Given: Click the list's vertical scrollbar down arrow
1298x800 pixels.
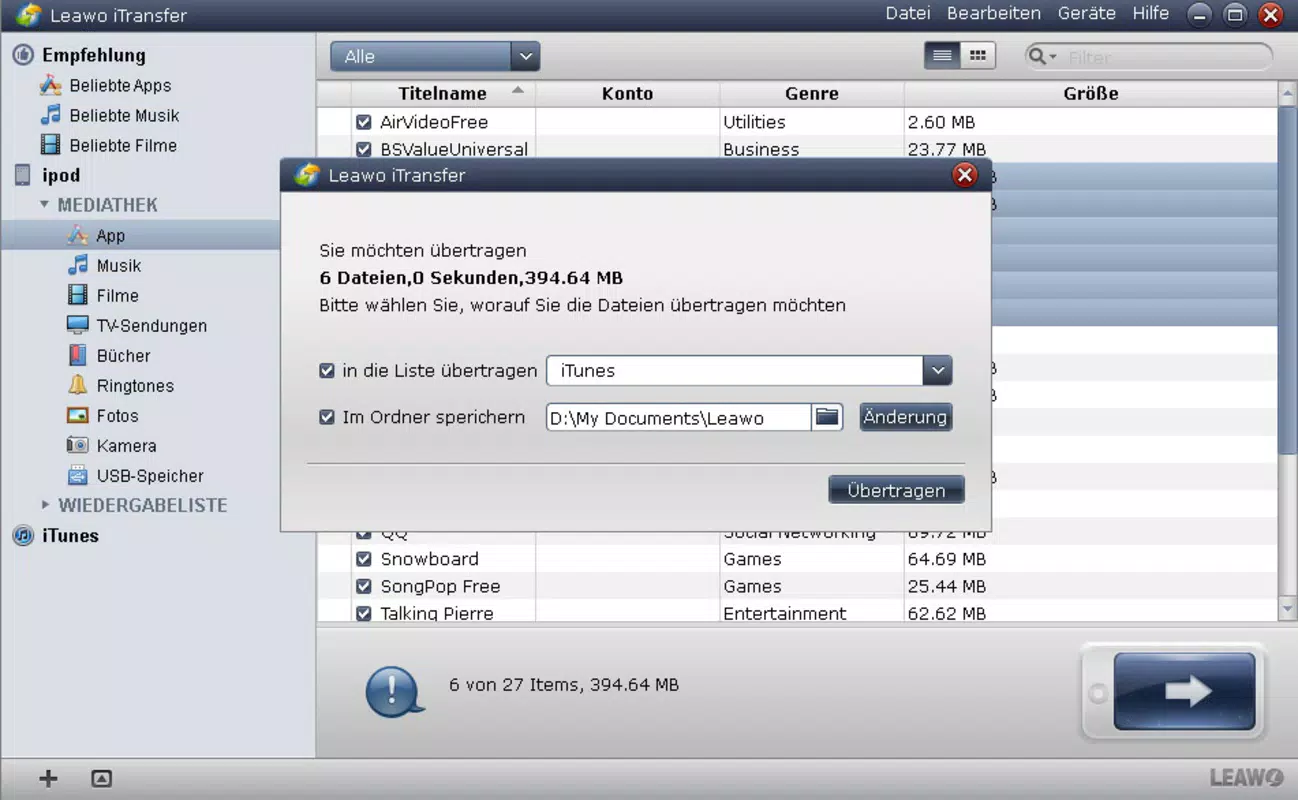Looking at the screenshot, I should pyautogui.click(x=1288, y=609).
